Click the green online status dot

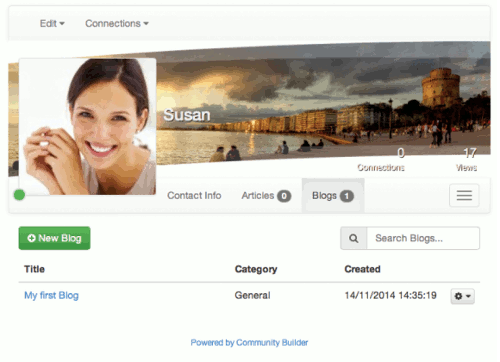coord(19,195)
